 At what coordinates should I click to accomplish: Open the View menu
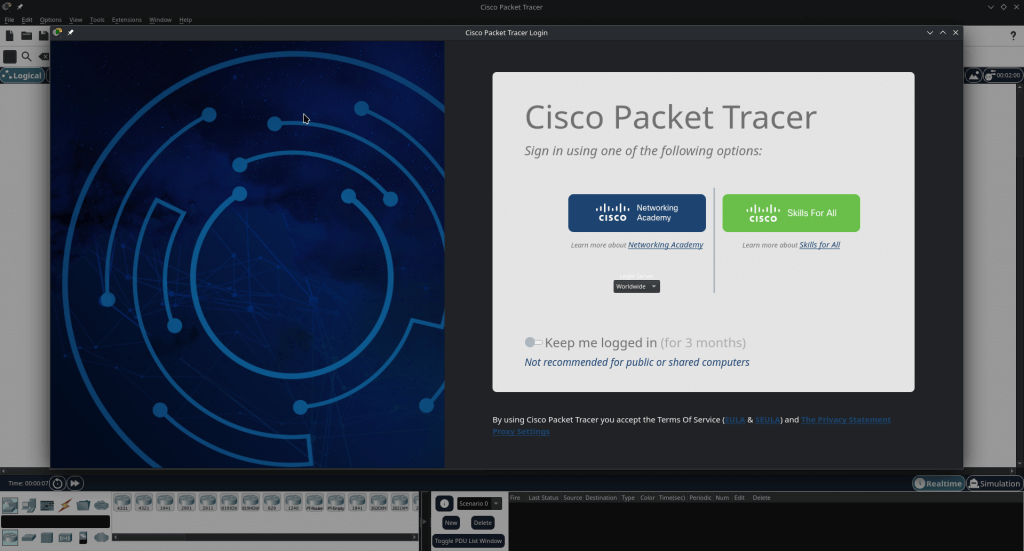pos(76,20)
